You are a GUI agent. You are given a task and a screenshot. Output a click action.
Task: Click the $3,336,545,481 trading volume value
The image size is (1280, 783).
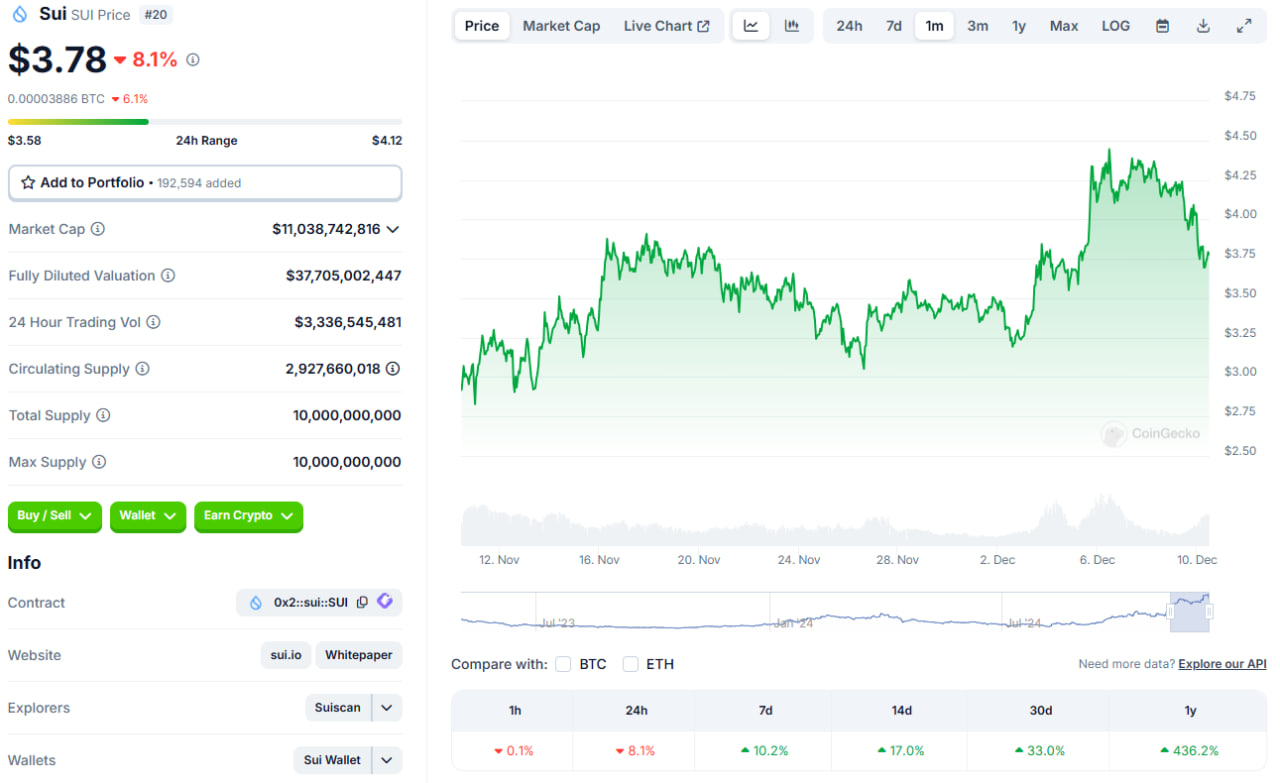[348, 322]
